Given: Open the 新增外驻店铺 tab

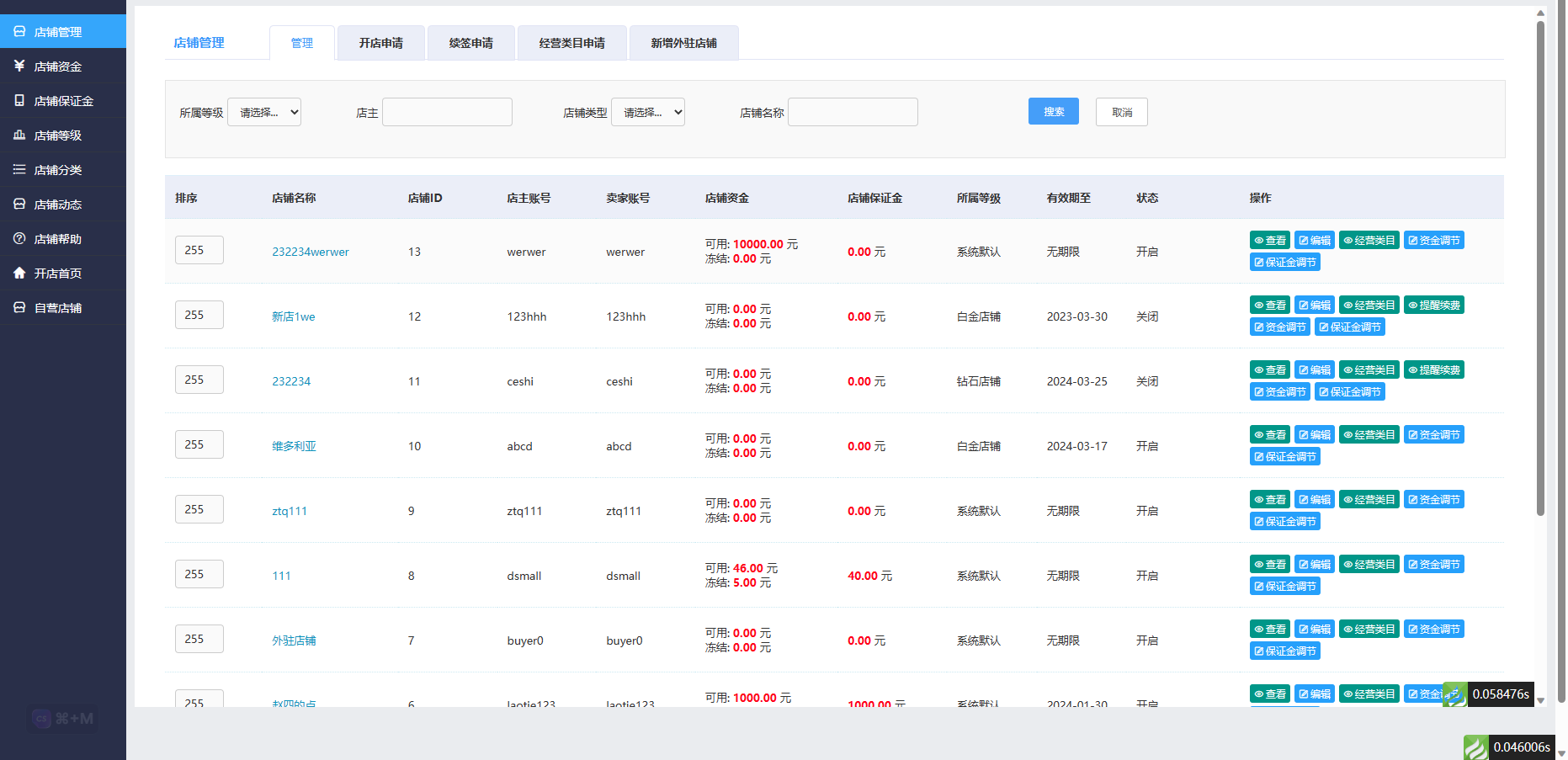Looking at the screenshot, I should pyautogui.click(x=684, y=43).
